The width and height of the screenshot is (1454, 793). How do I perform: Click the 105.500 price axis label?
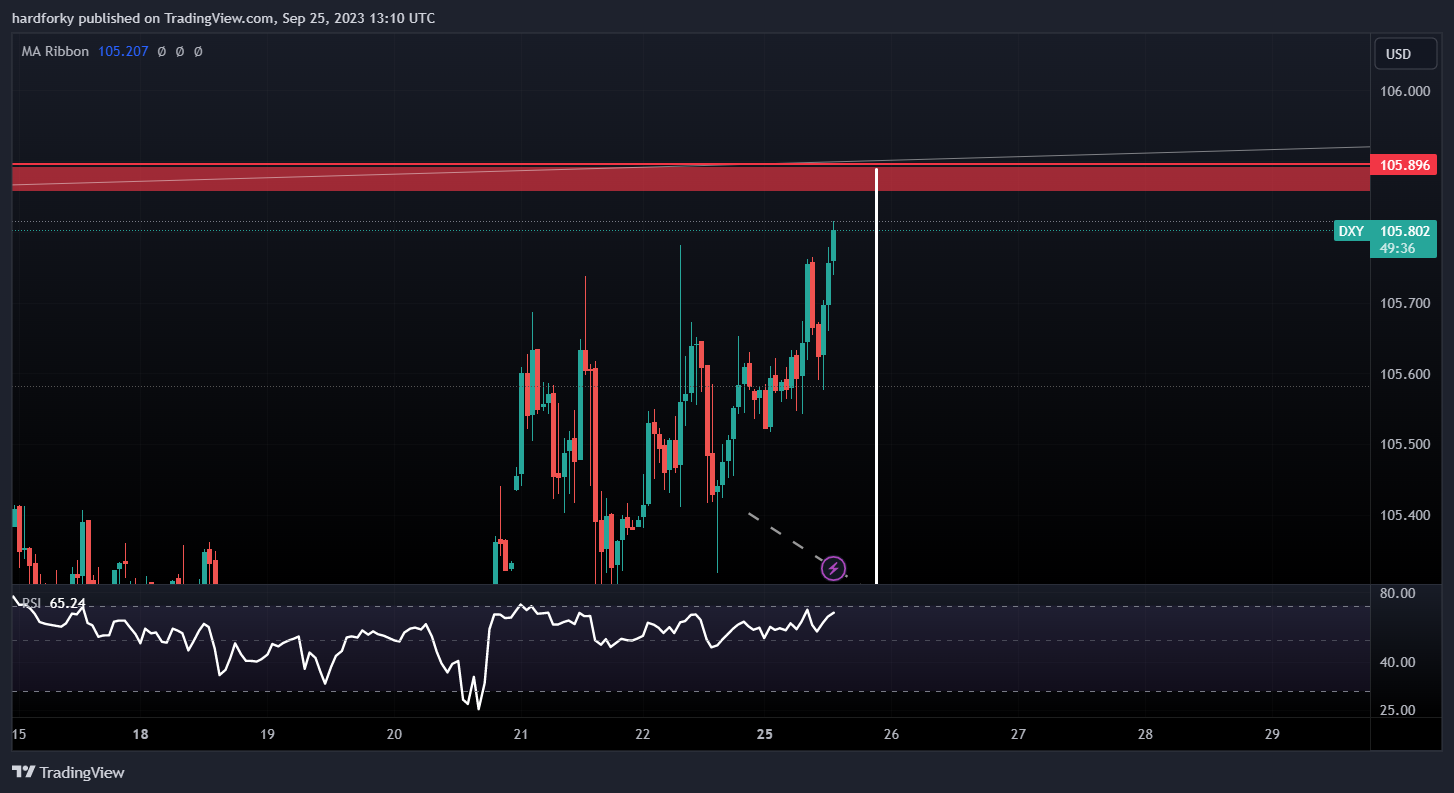pos(1405,444)
